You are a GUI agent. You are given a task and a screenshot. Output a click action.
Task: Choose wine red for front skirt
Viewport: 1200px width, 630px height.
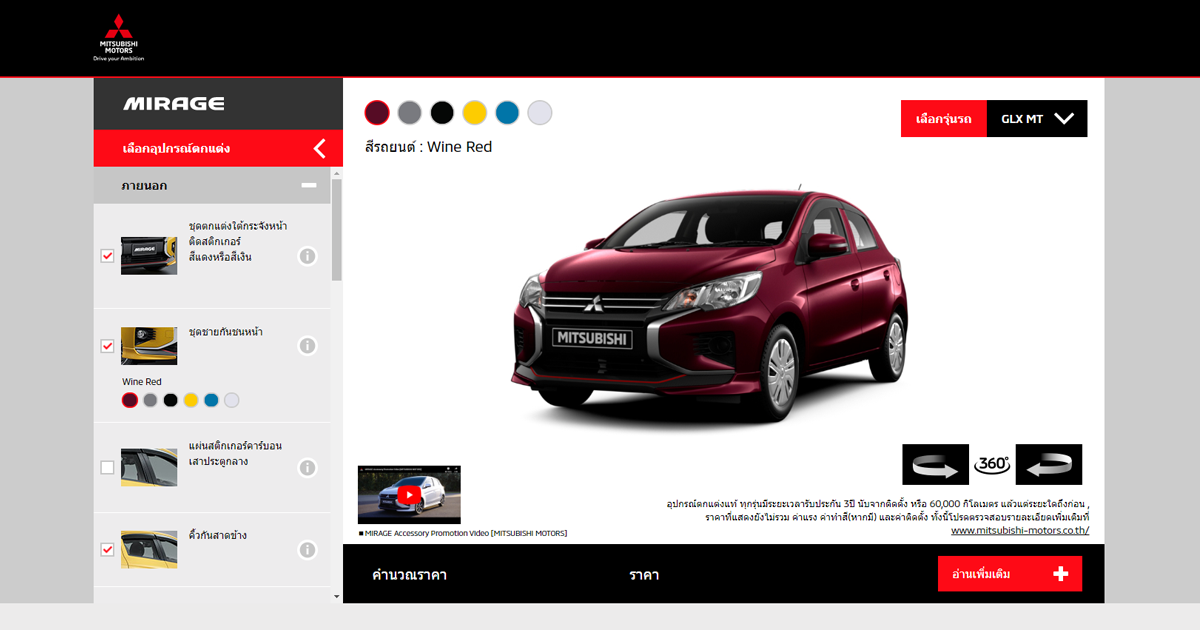coord(130,400)
